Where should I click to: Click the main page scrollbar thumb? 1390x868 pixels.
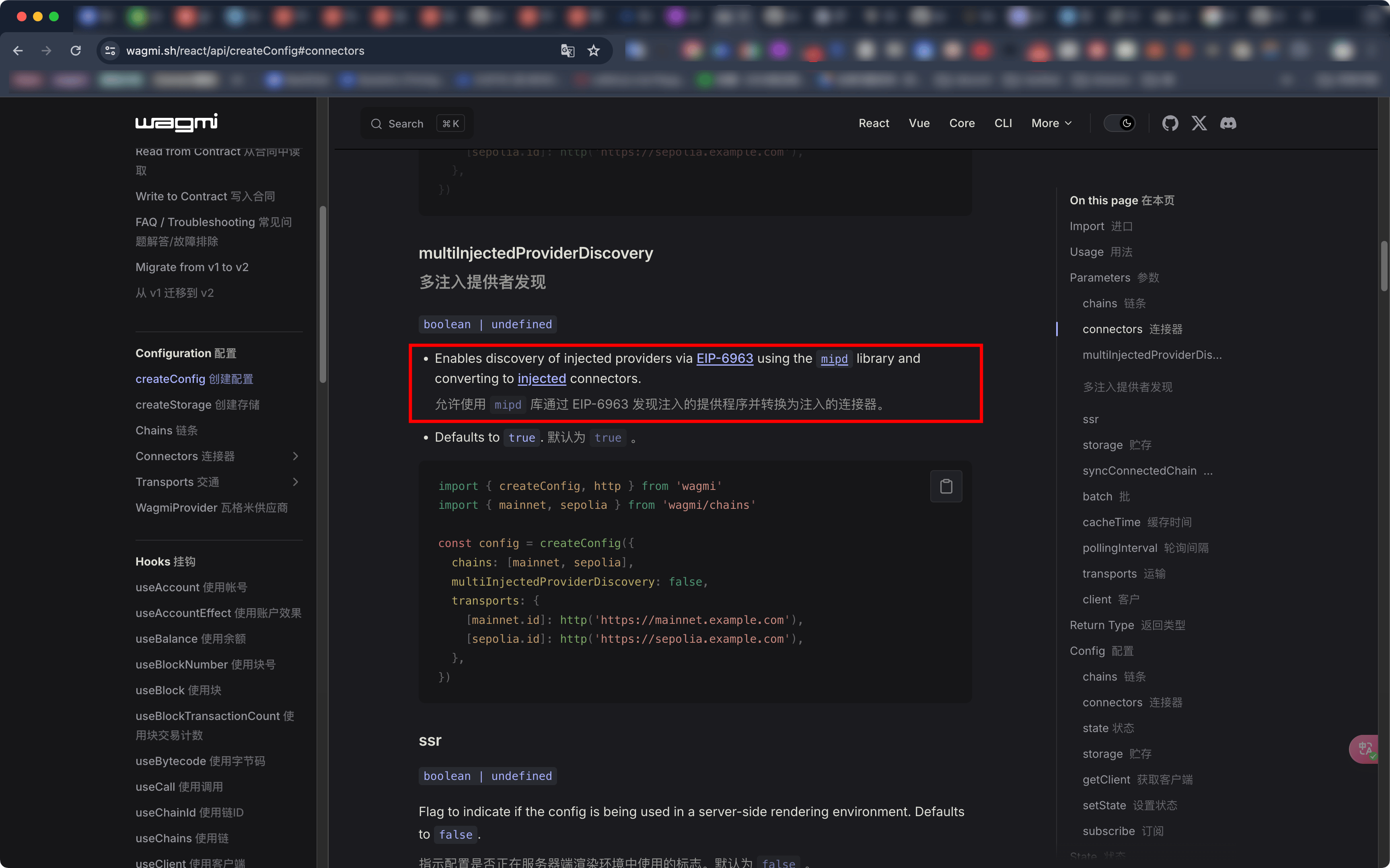pos(1384,266)
